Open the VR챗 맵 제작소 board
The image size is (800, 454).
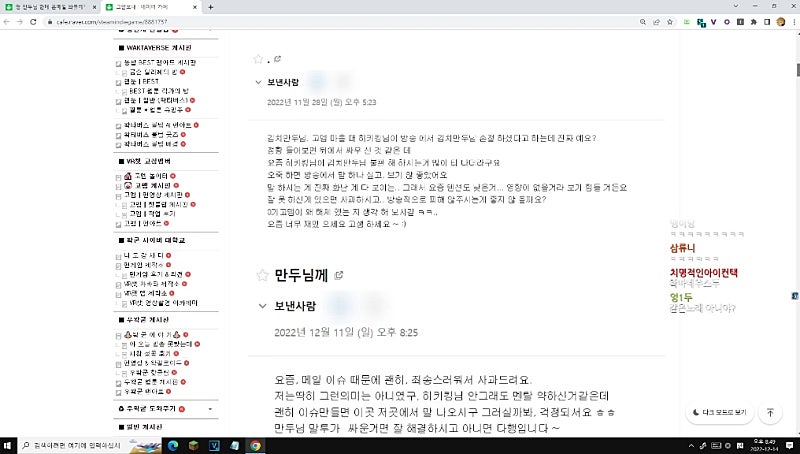pos(145,293)
